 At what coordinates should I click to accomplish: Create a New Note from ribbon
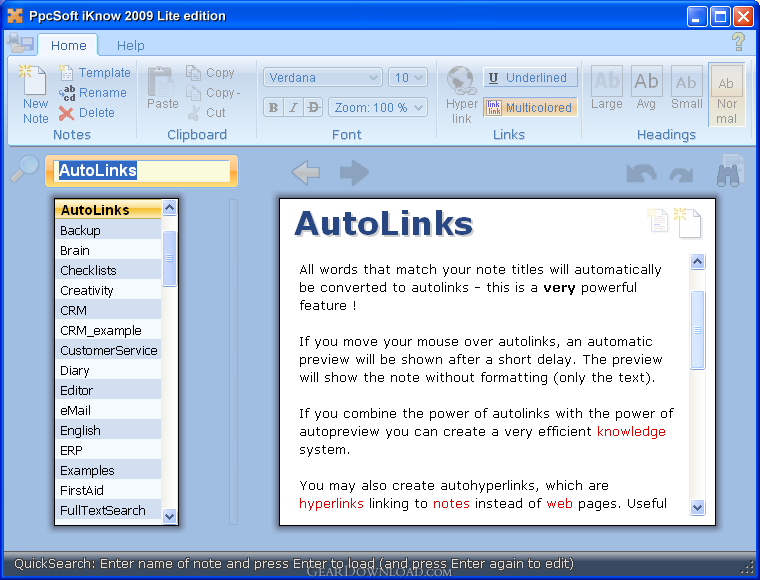click(x=35, y=94)
